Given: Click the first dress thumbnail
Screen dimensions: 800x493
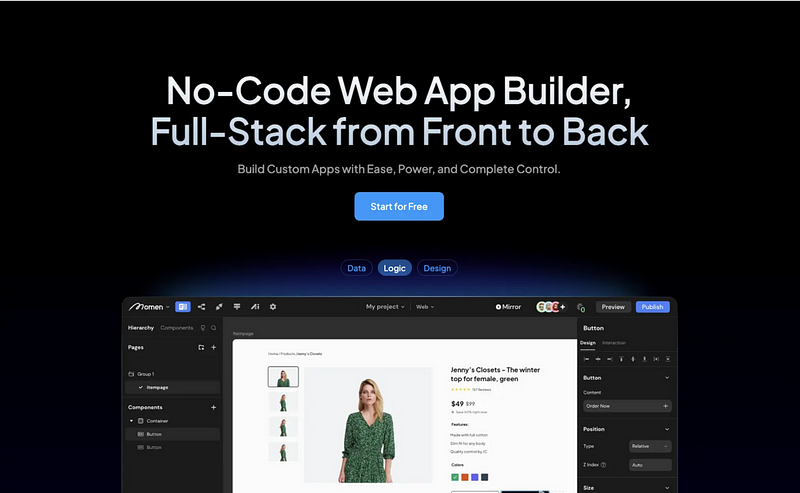Looking at the screenshot, I should tap(283, 377).
